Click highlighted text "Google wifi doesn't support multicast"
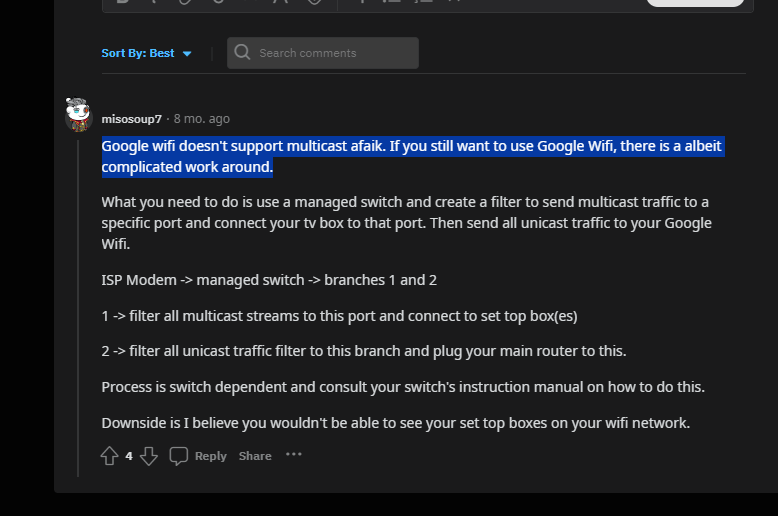Image resolution: width=778 pixels, height=516 pixels. [226, 146]
